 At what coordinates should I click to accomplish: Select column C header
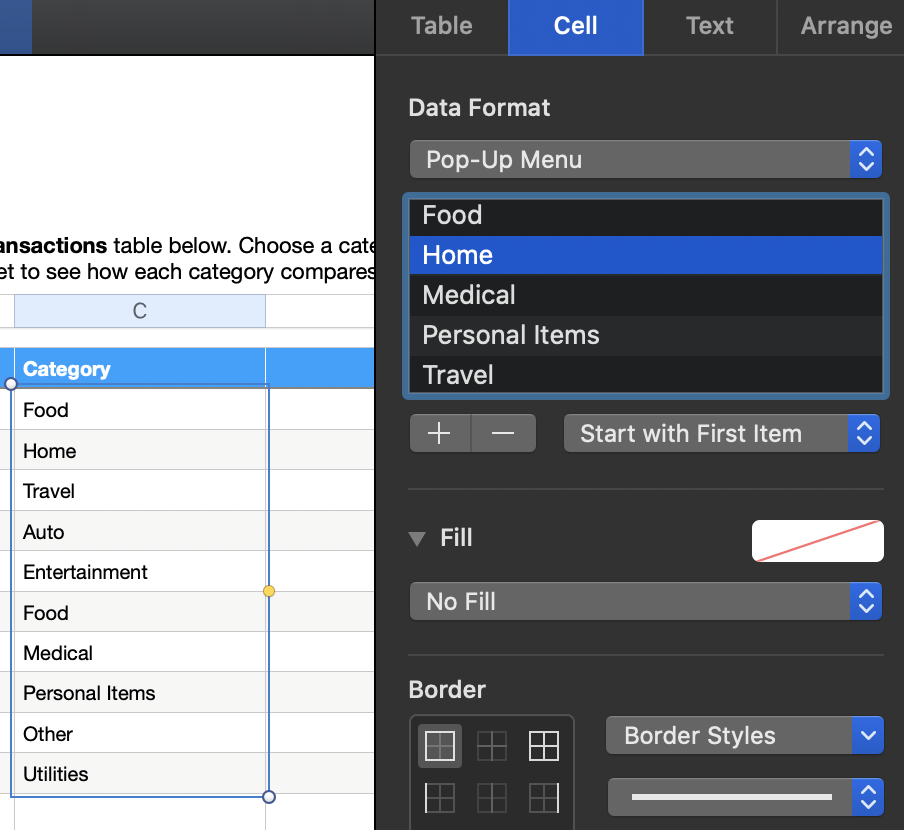point(140,311)
